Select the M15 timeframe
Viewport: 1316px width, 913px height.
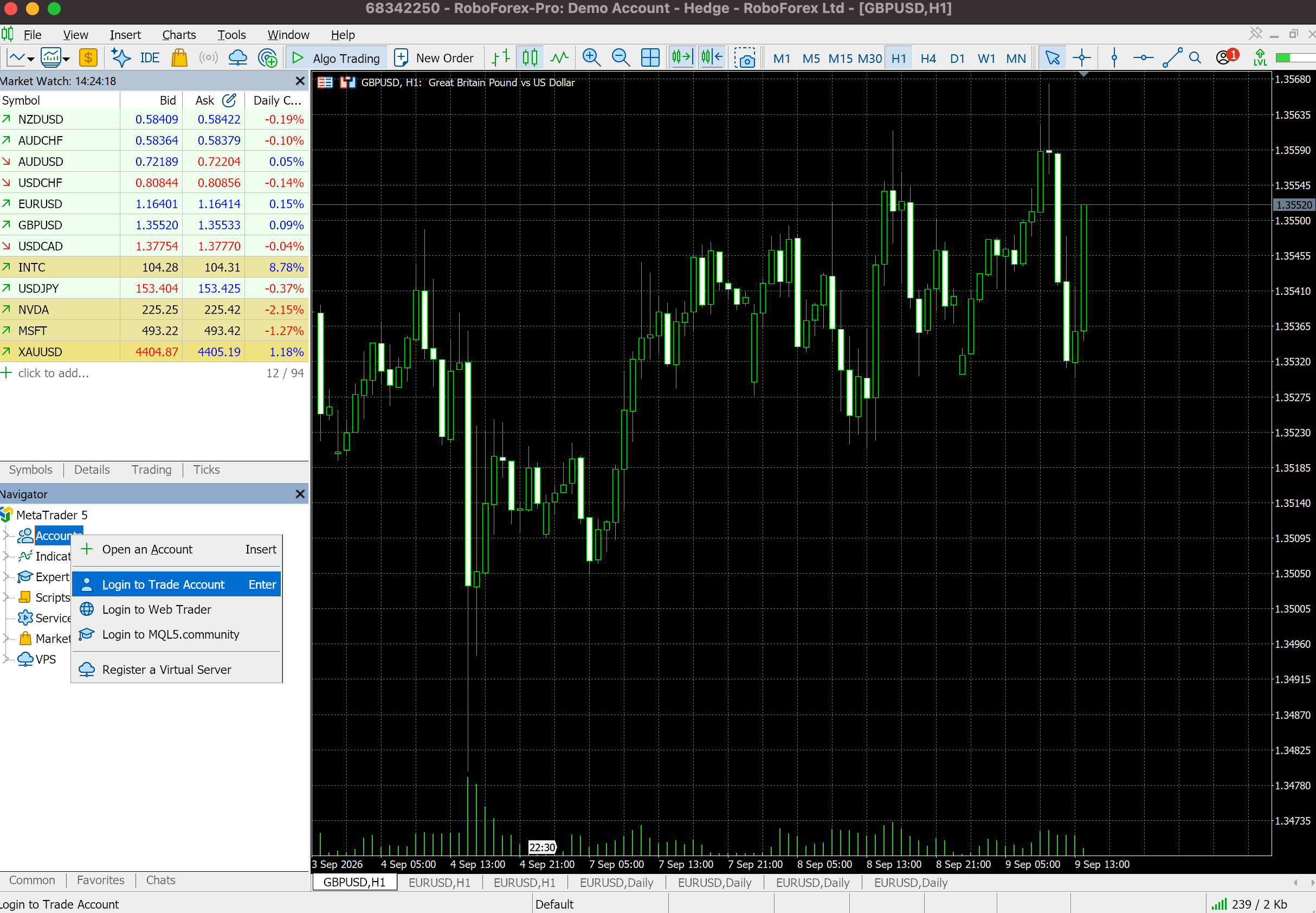point(840,58)
